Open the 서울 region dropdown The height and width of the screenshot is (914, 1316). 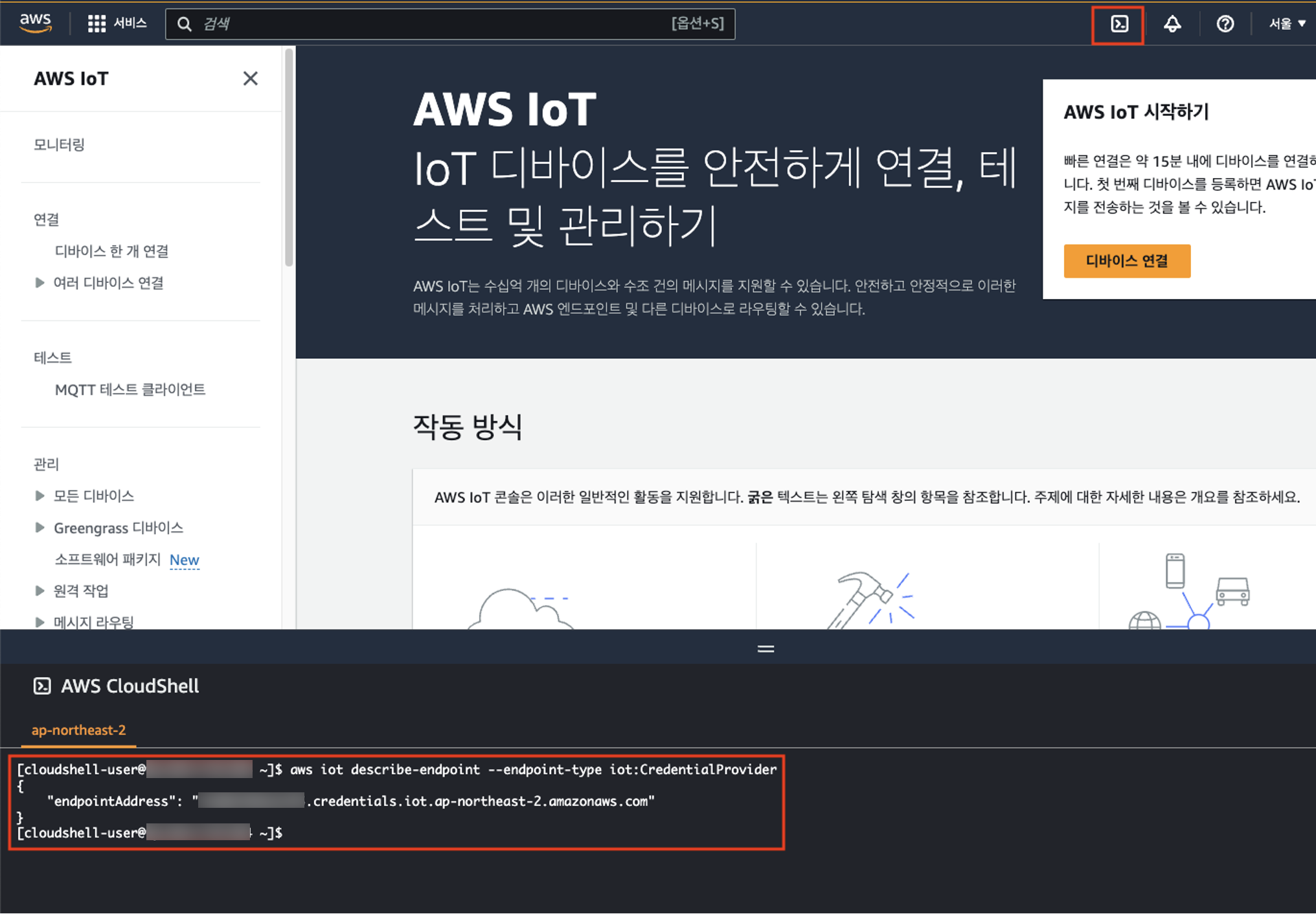tap(1286, 24)
